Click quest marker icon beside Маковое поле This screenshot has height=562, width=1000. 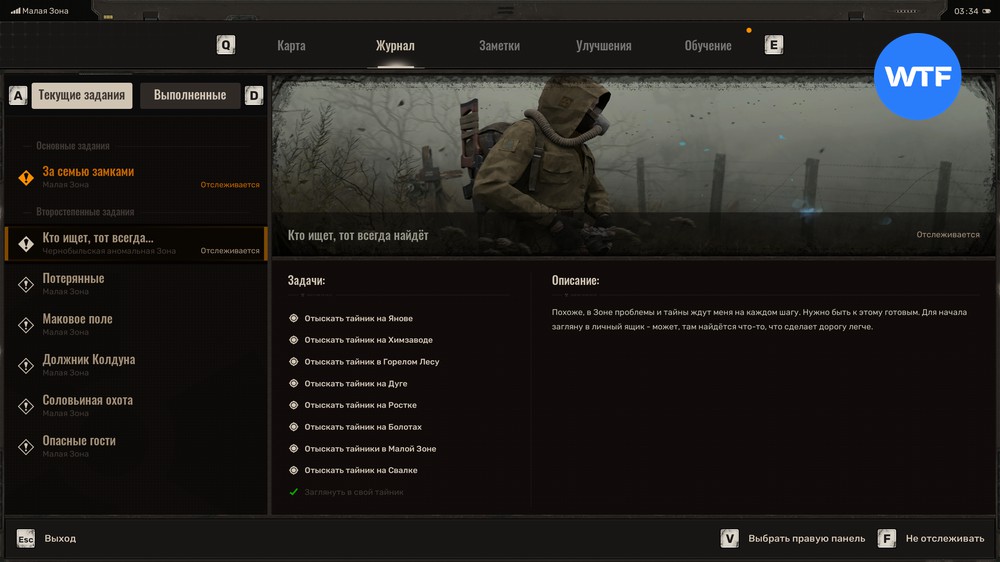[26, 325]
